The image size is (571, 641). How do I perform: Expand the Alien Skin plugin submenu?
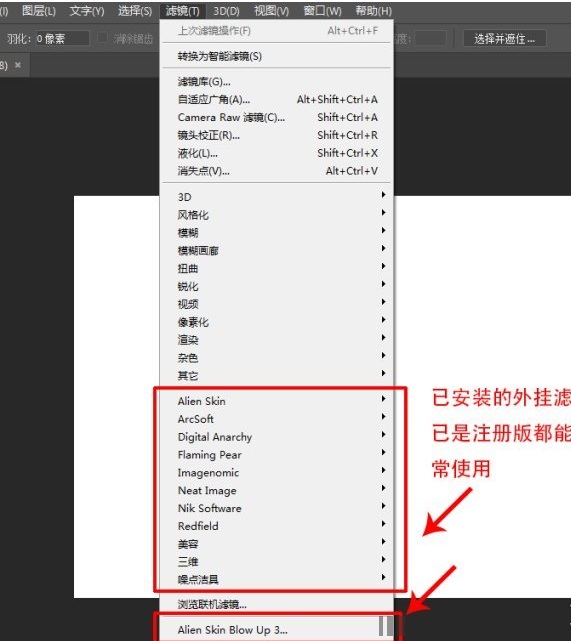tap(277, 401)
